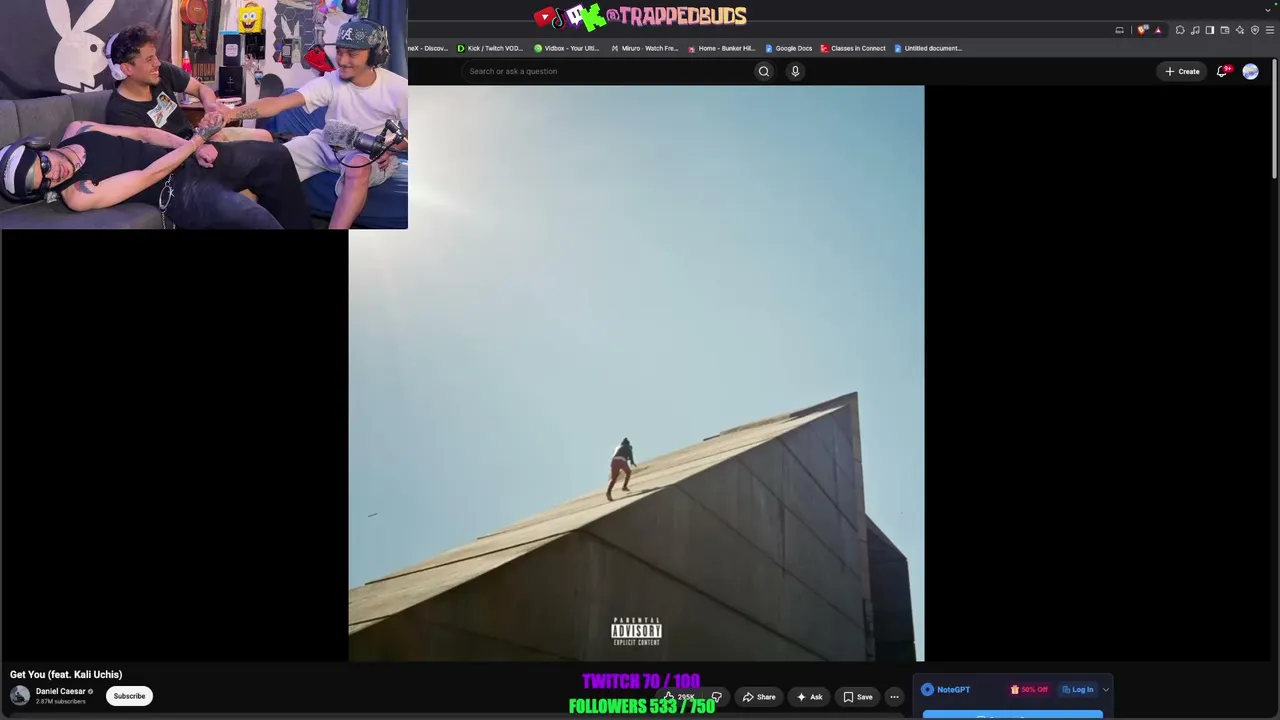Click the music note media control icon

click(x=1195, y=30)
